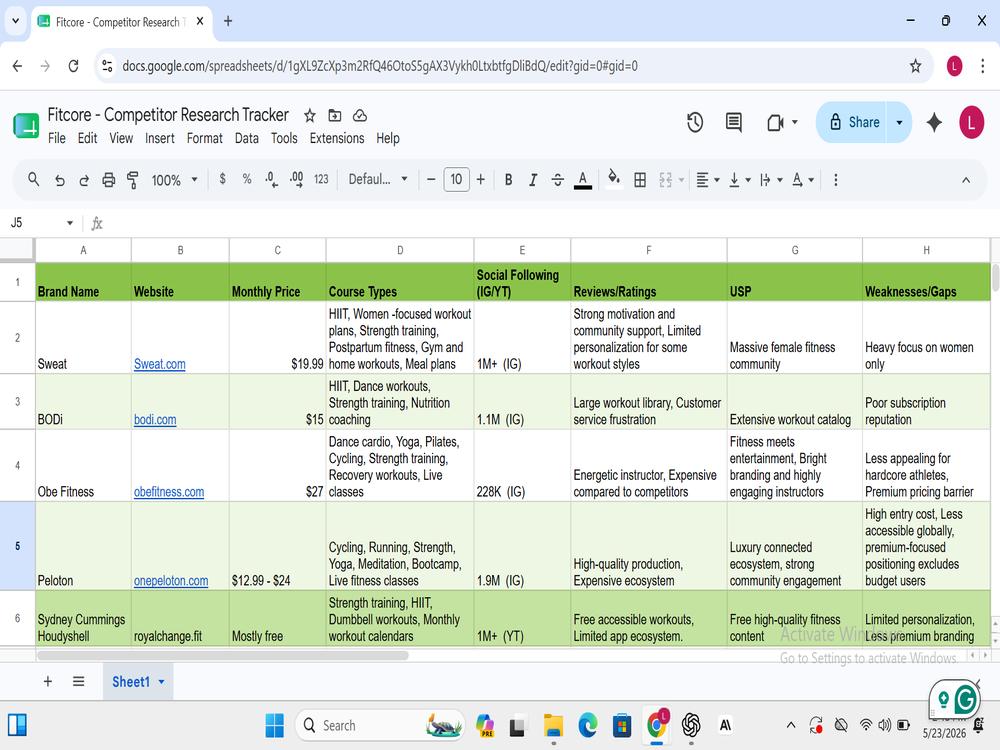Open the Share options dropdown arrow
Image resolution: width=1000 pixels, height=750 pixels.
tap(899, 122)
